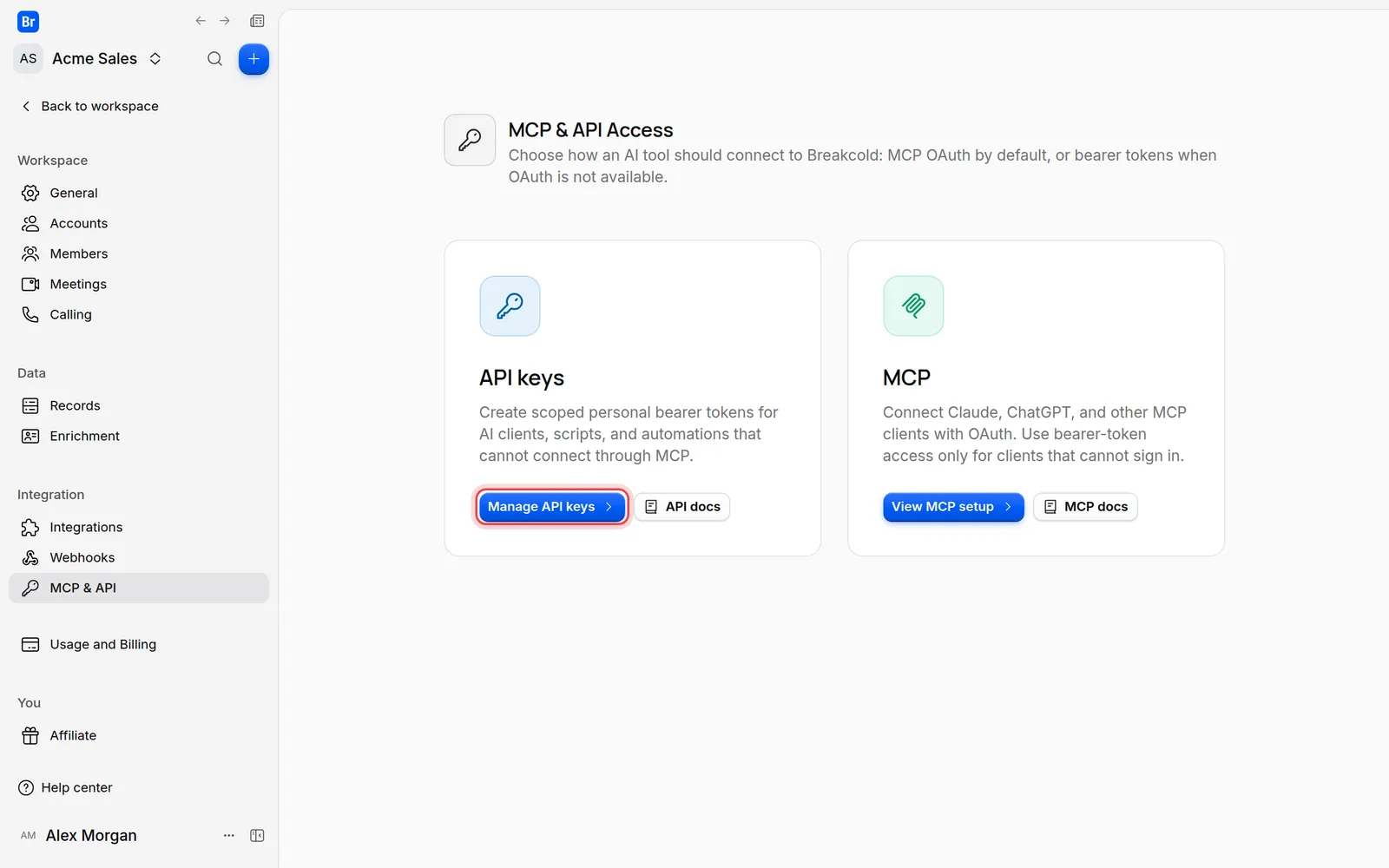Open Calling settings
Viewport: 1389px width, 868px height.
coord(139,314)
